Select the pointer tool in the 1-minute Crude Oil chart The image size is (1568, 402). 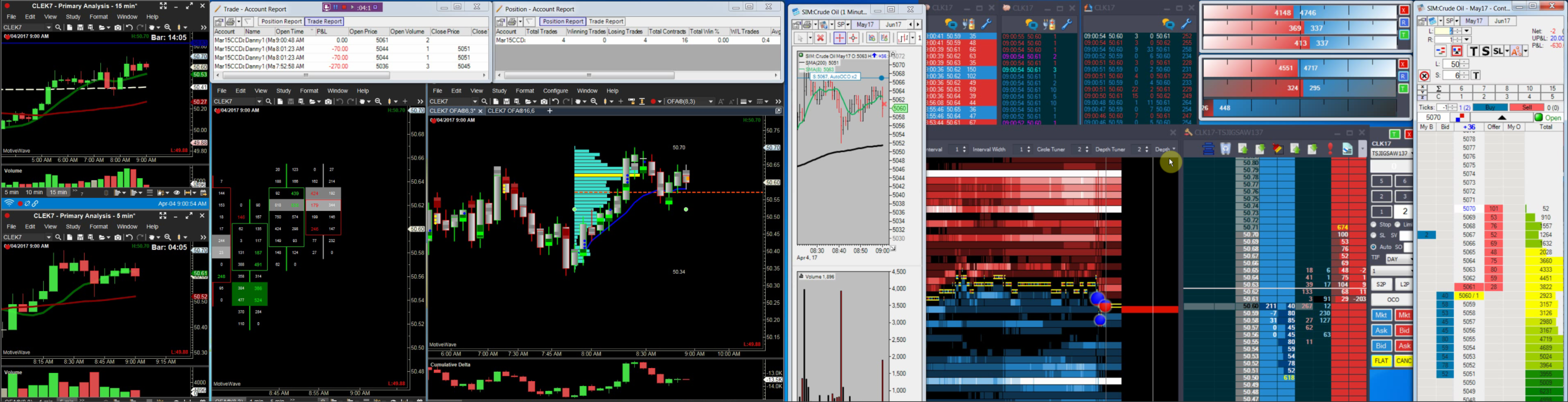tap(801, 38)
